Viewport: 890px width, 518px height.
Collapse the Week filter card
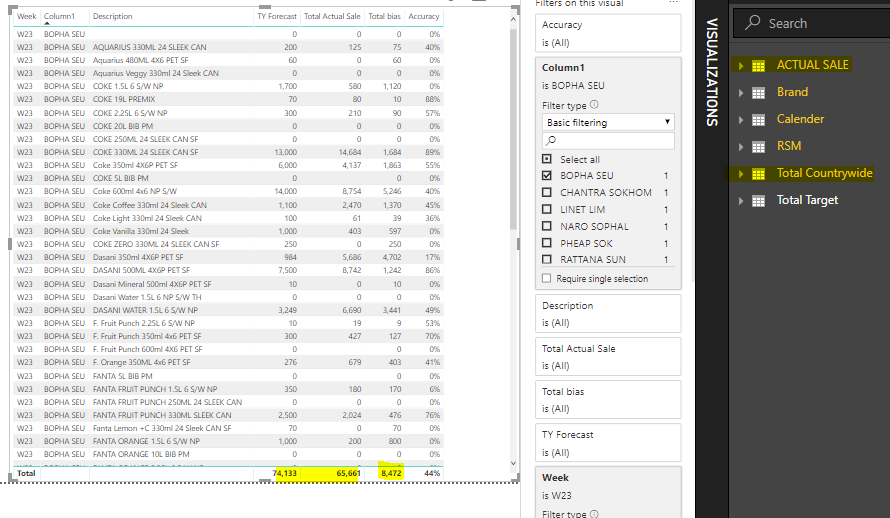(555, 478)
